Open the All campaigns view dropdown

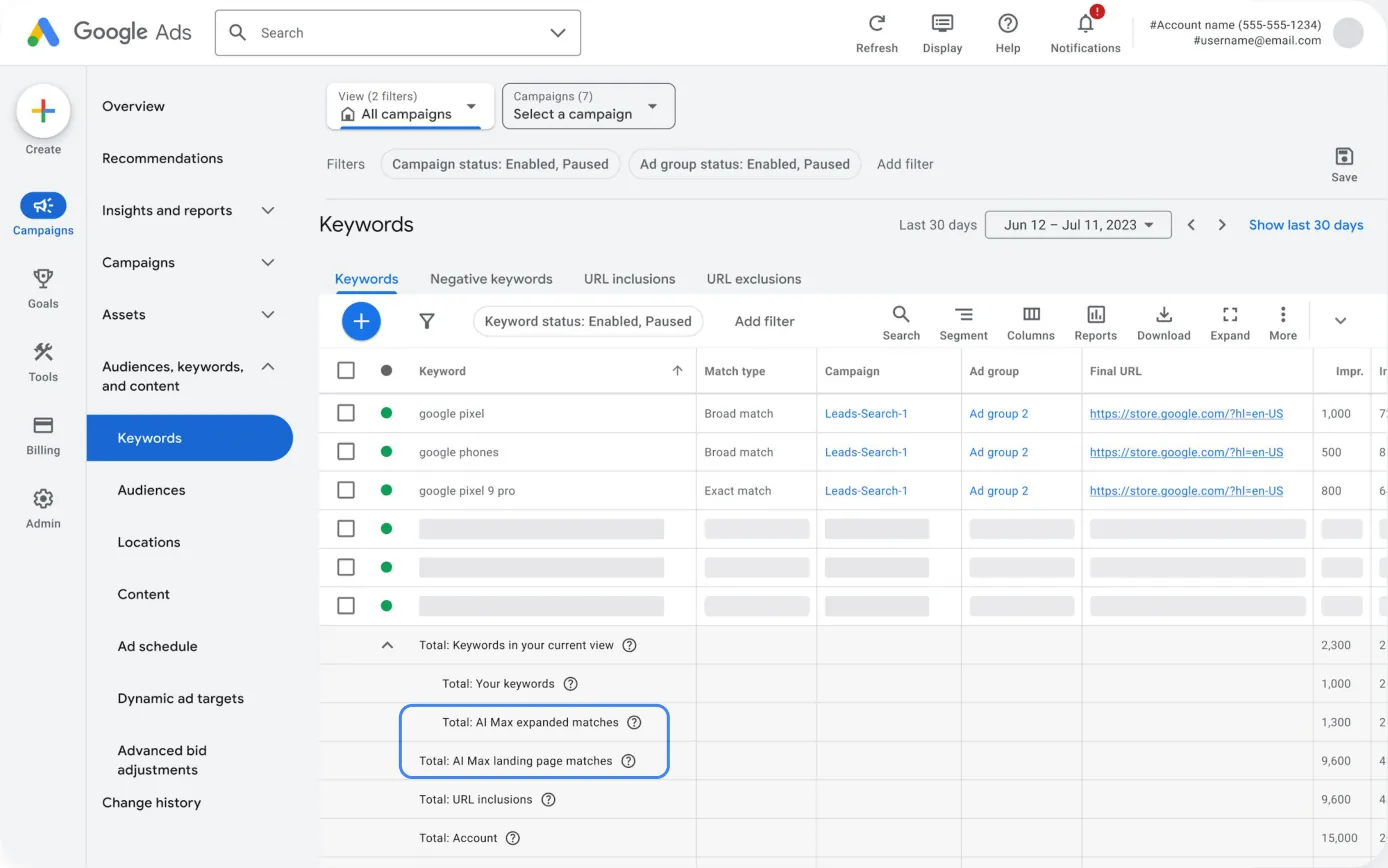tap(411, 106)
